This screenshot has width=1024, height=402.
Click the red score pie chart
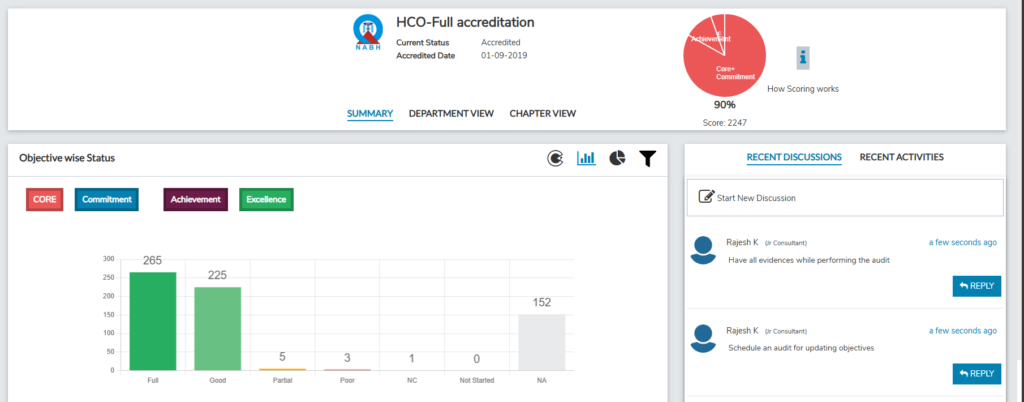[724, 55]
